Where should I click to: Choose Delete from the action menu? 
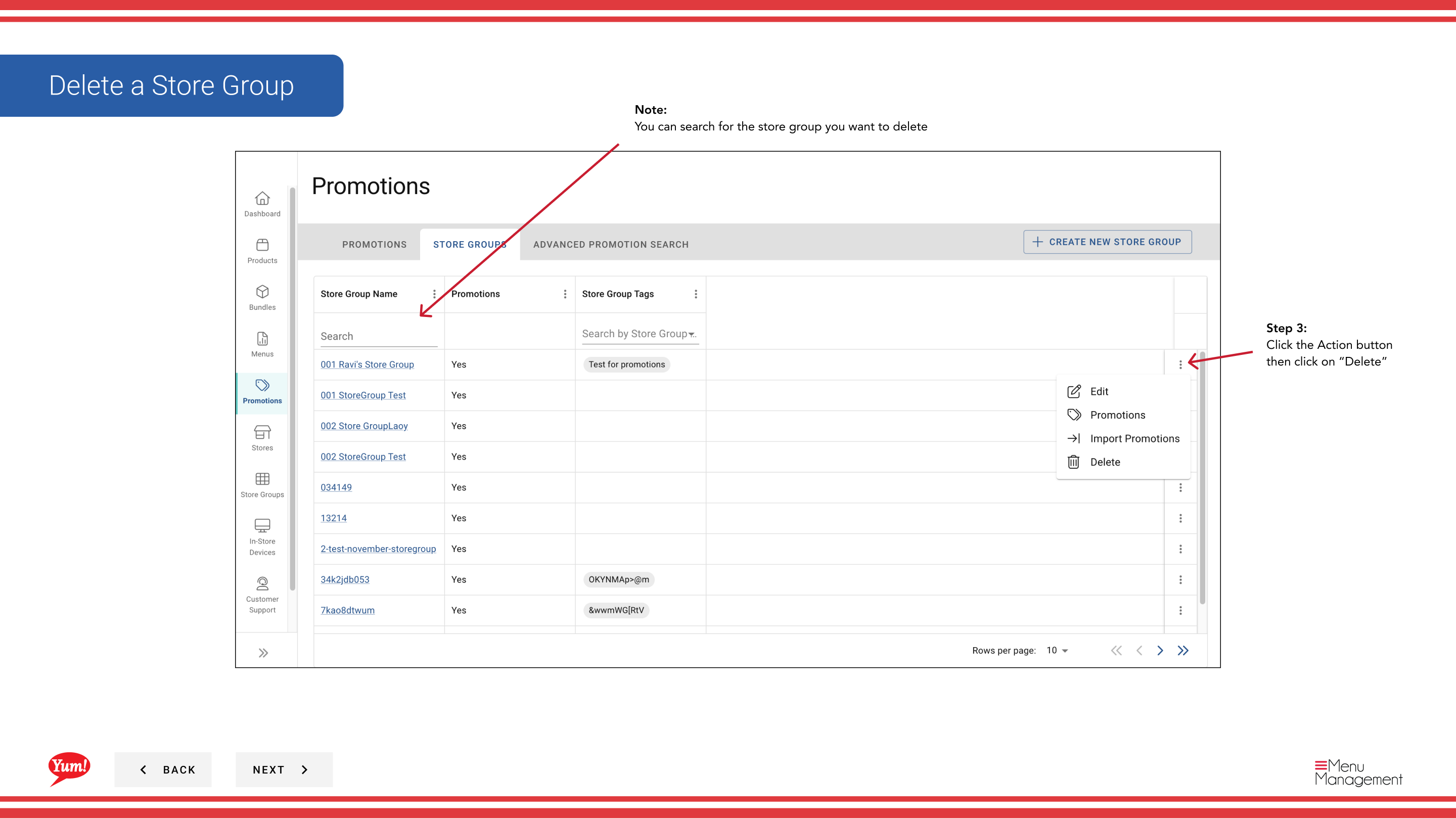(x=1123, y=462)
